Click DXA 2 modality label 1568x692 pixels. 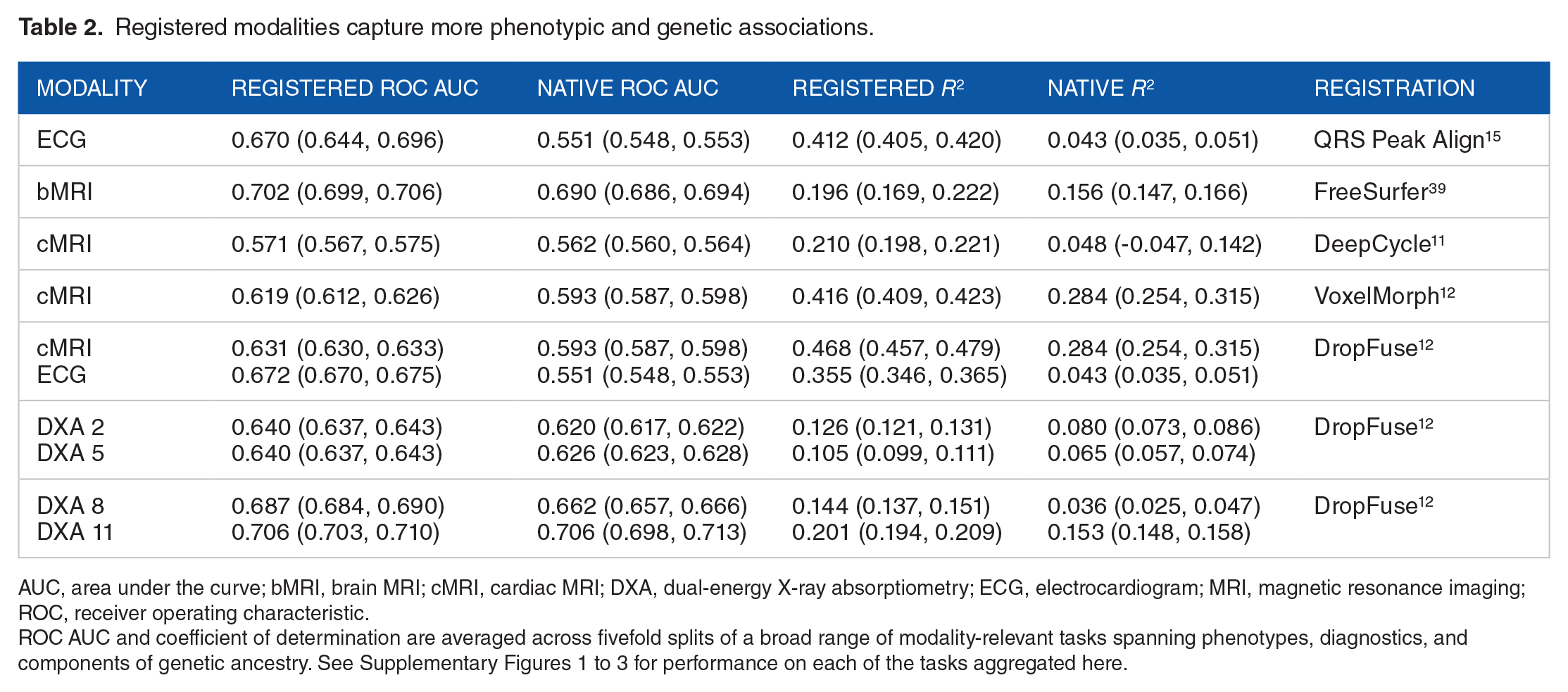(x=70, y=427)
